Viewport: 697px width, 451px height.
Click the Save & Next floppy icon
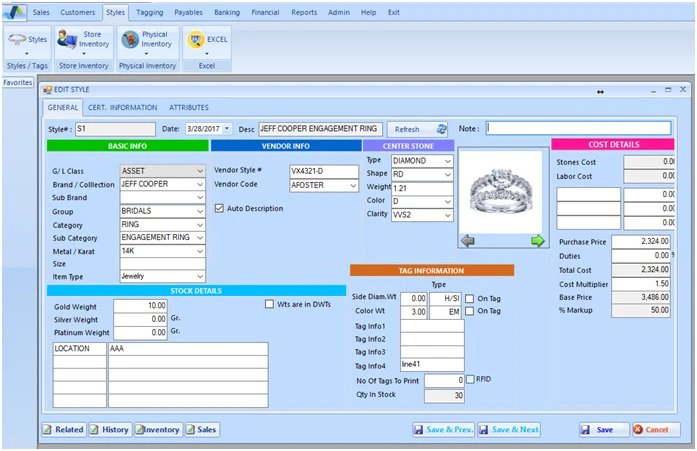[484, 430]
